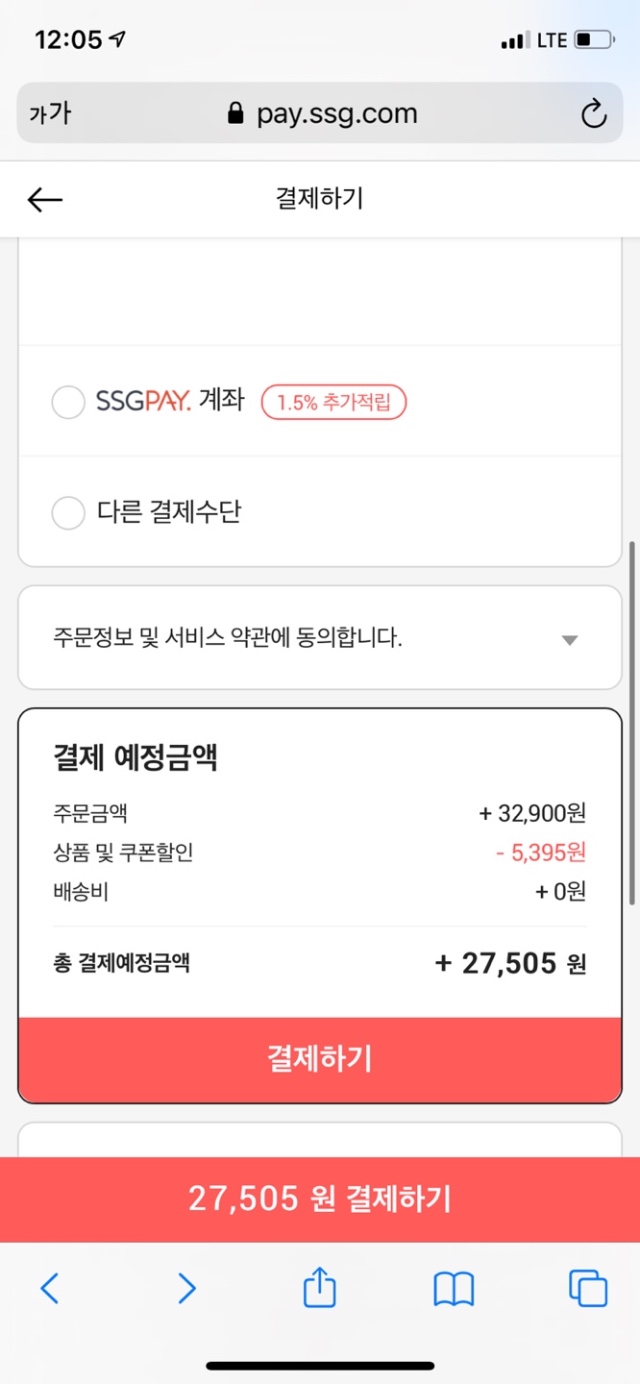Reload the page with Safari refresh icon
Viewport: 640px width, 1384px height.
[594, 114]
